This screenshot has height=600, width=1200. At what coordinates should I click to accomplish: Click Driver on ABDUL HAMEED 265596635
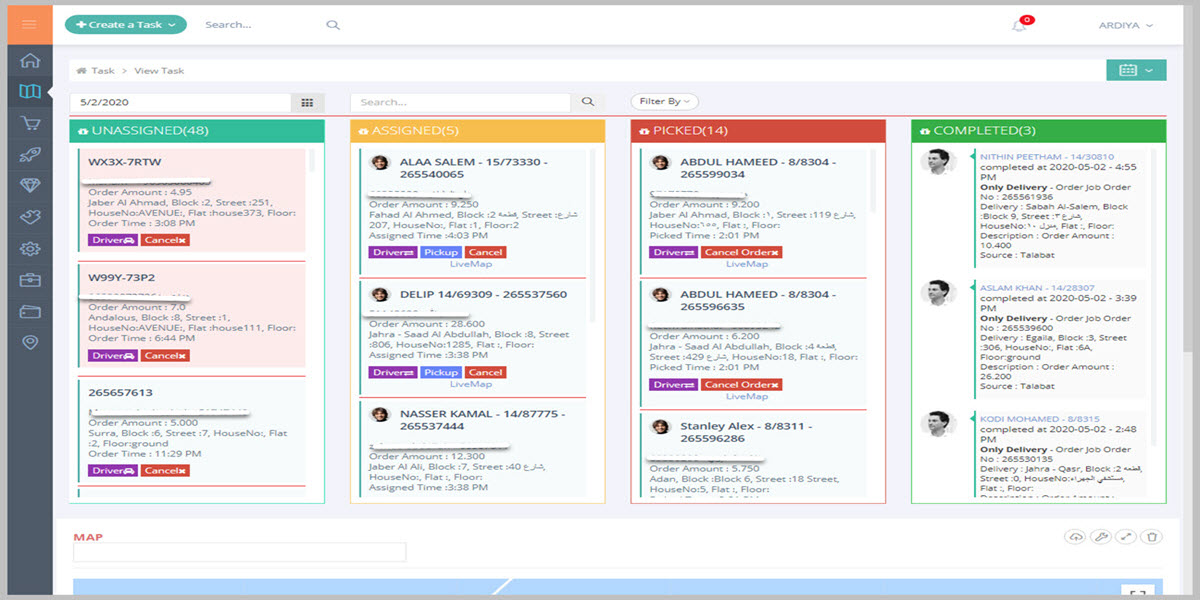point(673,384)
